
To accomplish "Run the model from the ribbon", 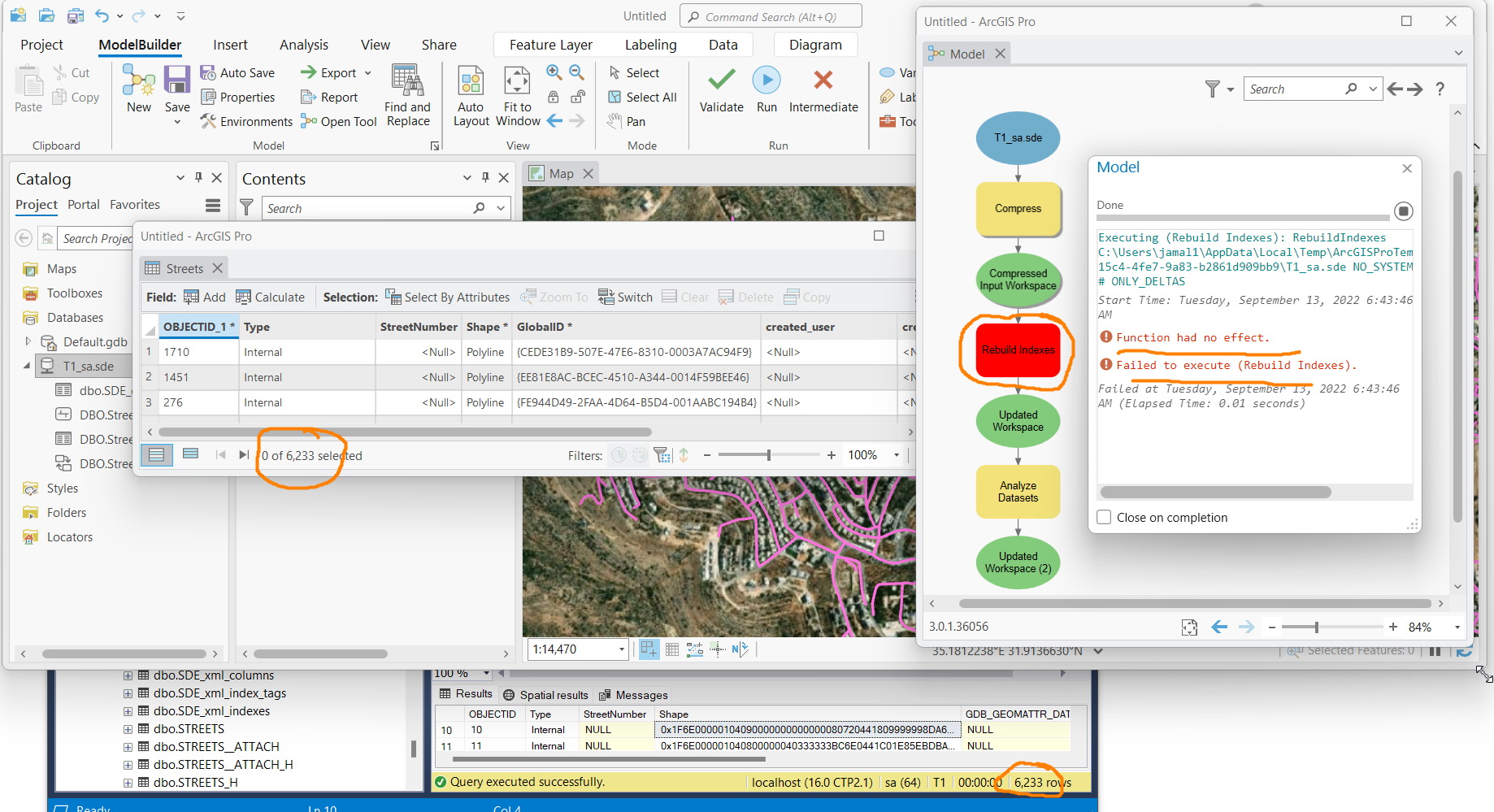I will tap(766, 89).
